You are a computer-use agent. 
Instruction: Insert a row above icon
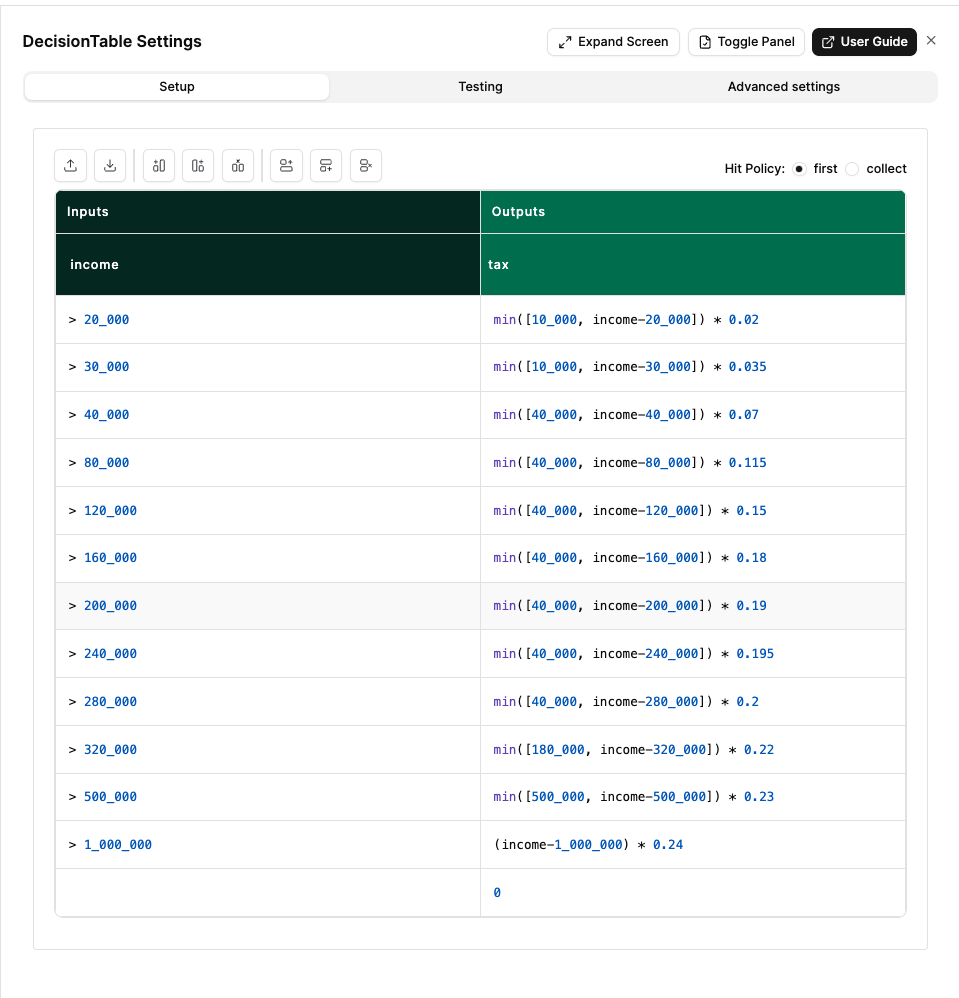286,165
